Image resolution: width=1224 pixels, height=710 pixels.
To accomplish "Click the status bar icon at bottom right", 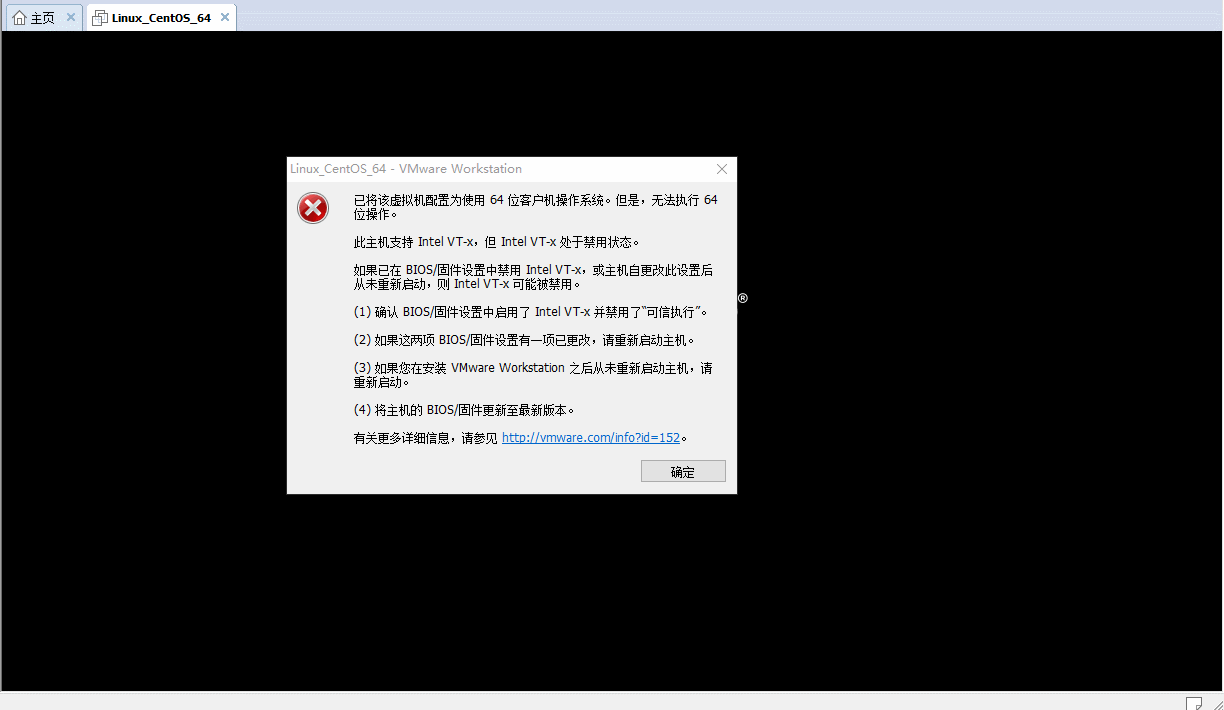I will 1193,702.
